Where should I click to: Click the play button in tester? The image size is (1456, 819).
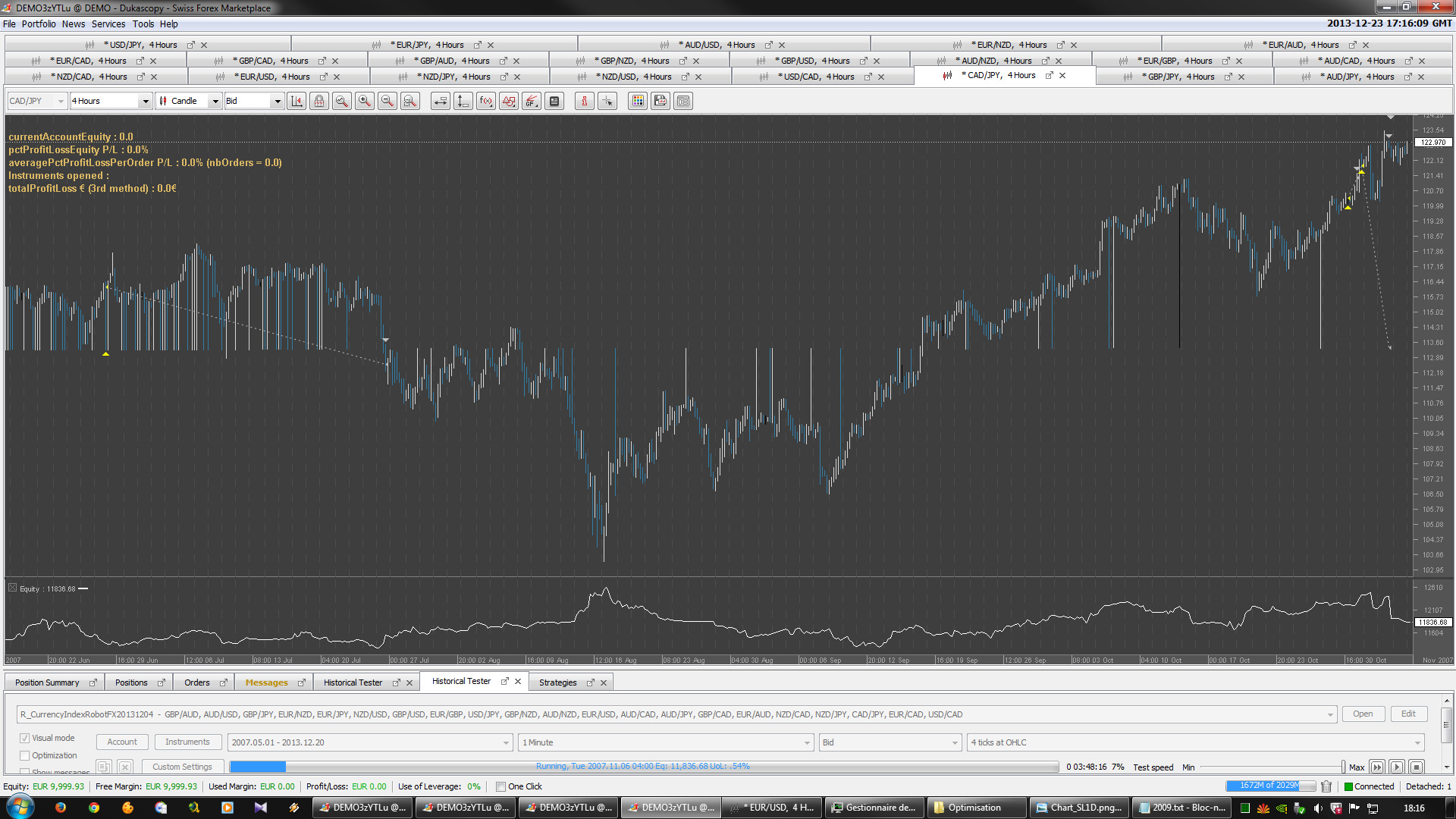pos(1397,767)
